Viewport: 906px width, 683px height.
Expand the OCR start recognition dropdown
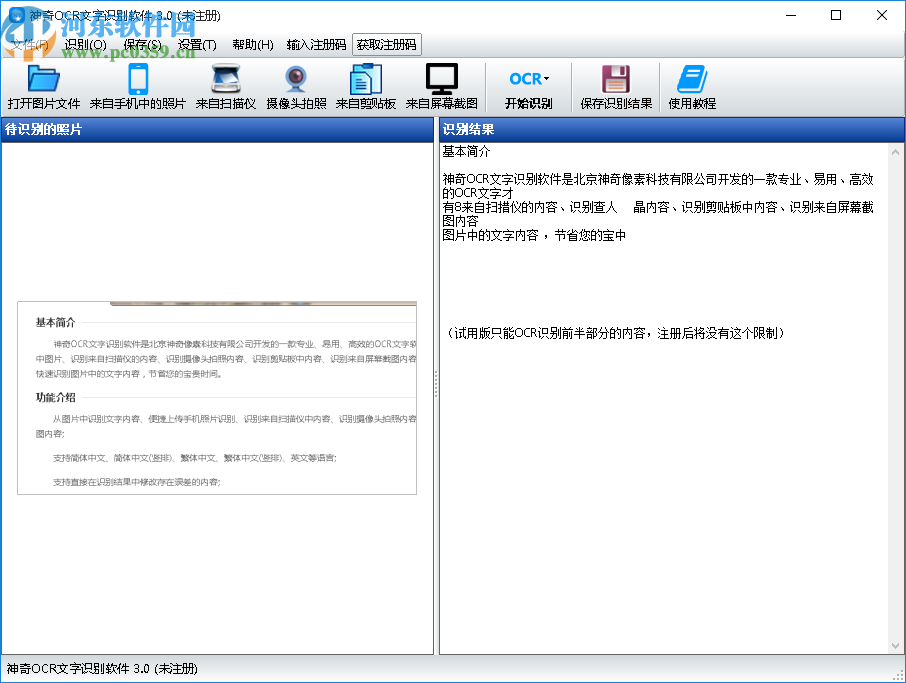(546, 79)
